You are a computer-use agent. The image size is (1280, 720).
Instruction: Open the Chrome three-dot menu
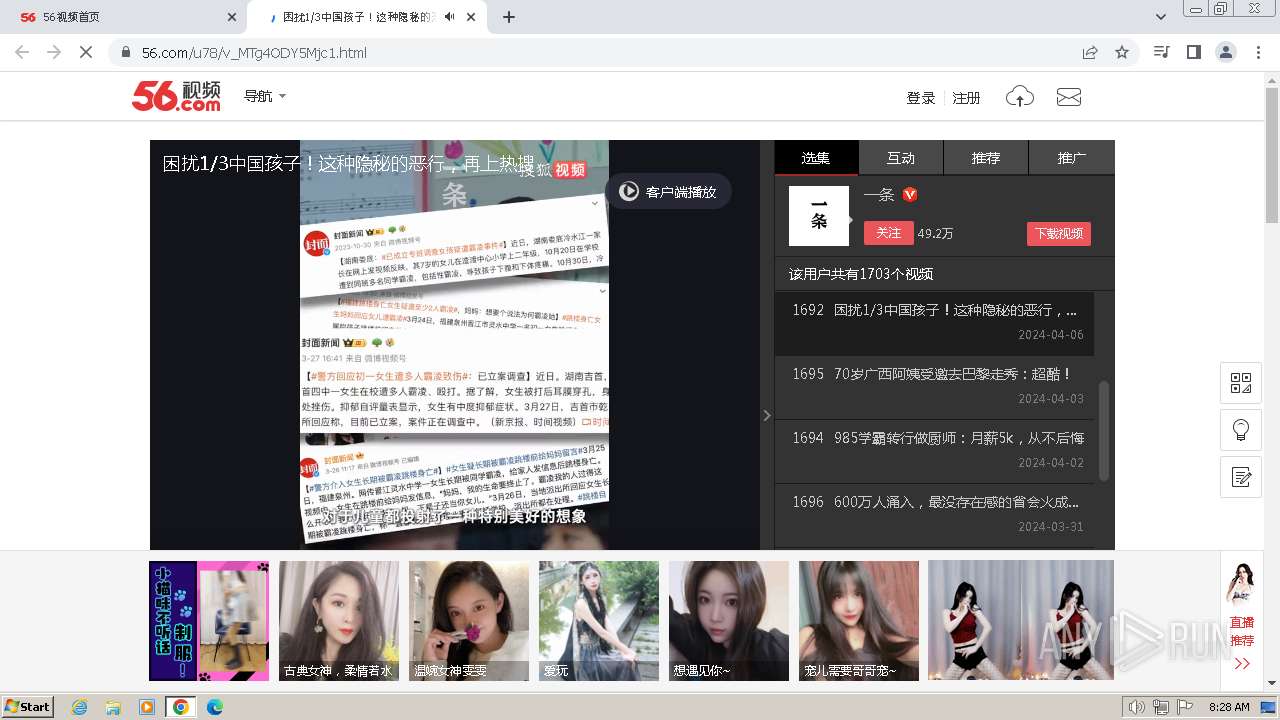pos(1257,52)
